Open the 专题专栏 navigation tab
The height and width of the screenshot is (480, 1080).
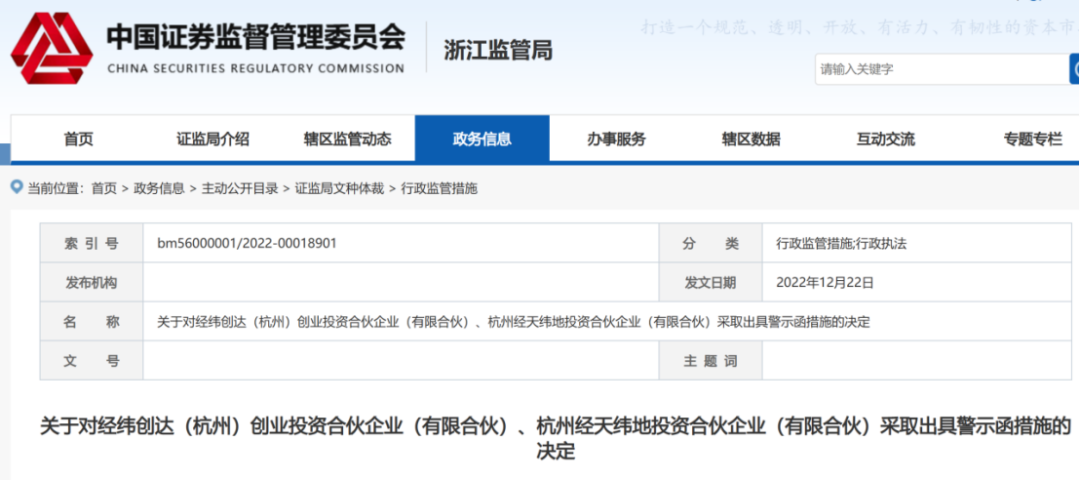click(x=1033, y=139)
